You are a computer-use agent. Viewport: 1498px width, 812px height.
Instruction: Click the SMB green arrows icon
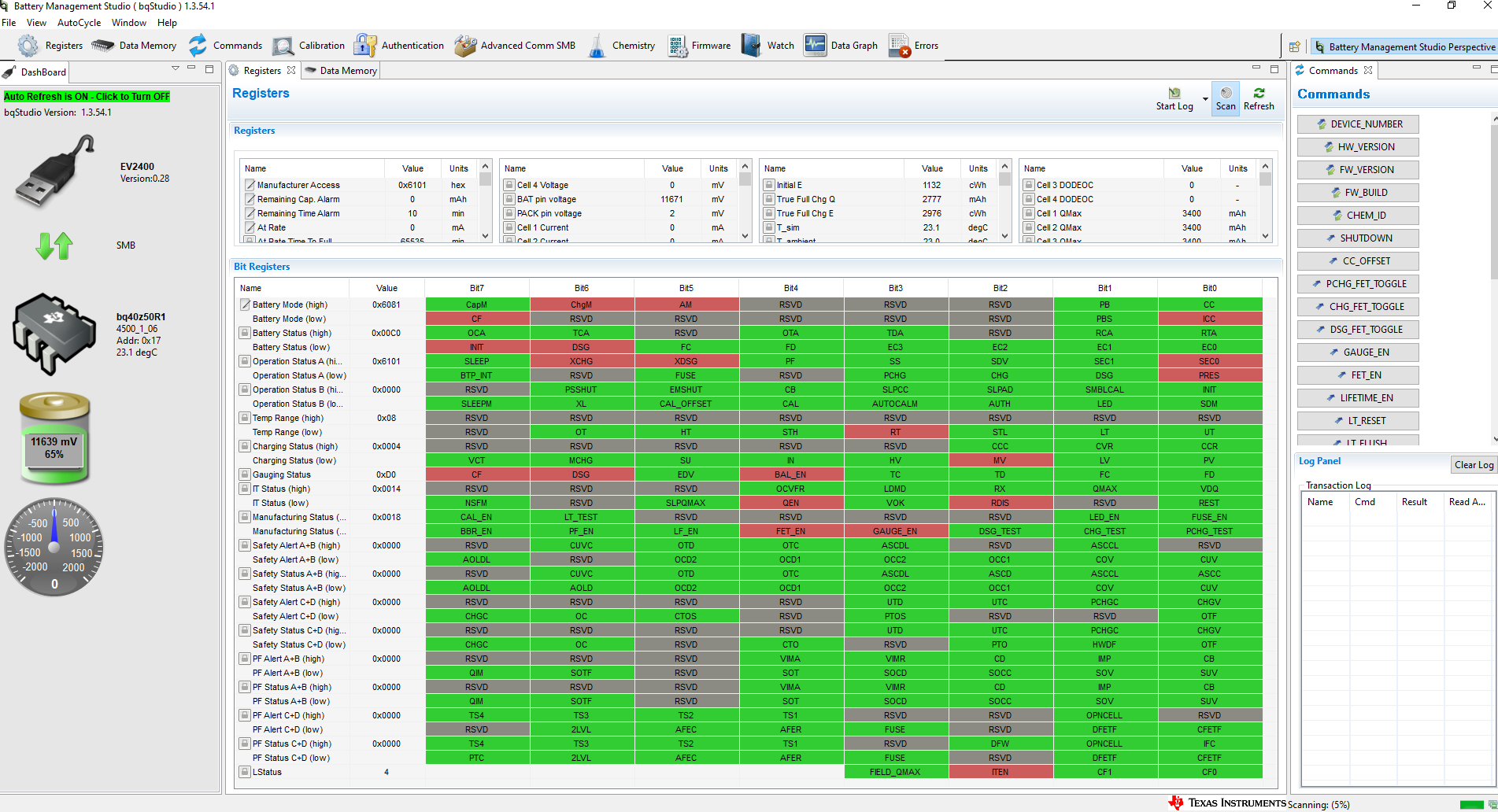[x=54, y=245]
